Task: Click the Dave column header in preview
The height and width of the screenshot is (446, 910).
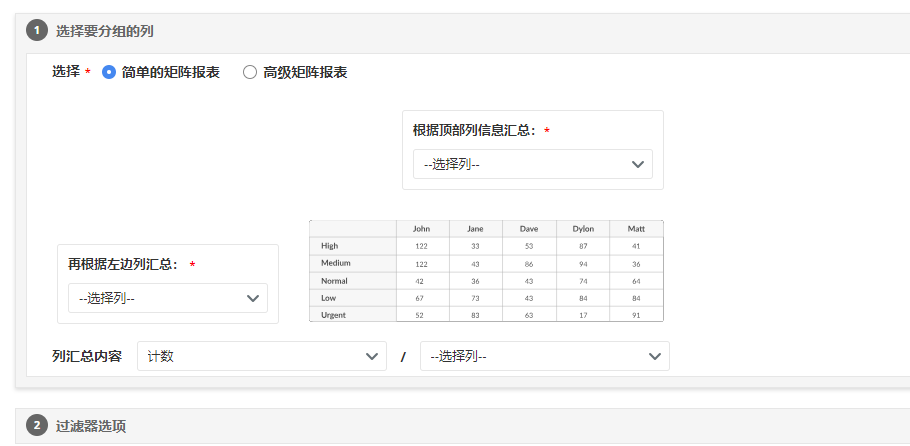Action: 529,229
